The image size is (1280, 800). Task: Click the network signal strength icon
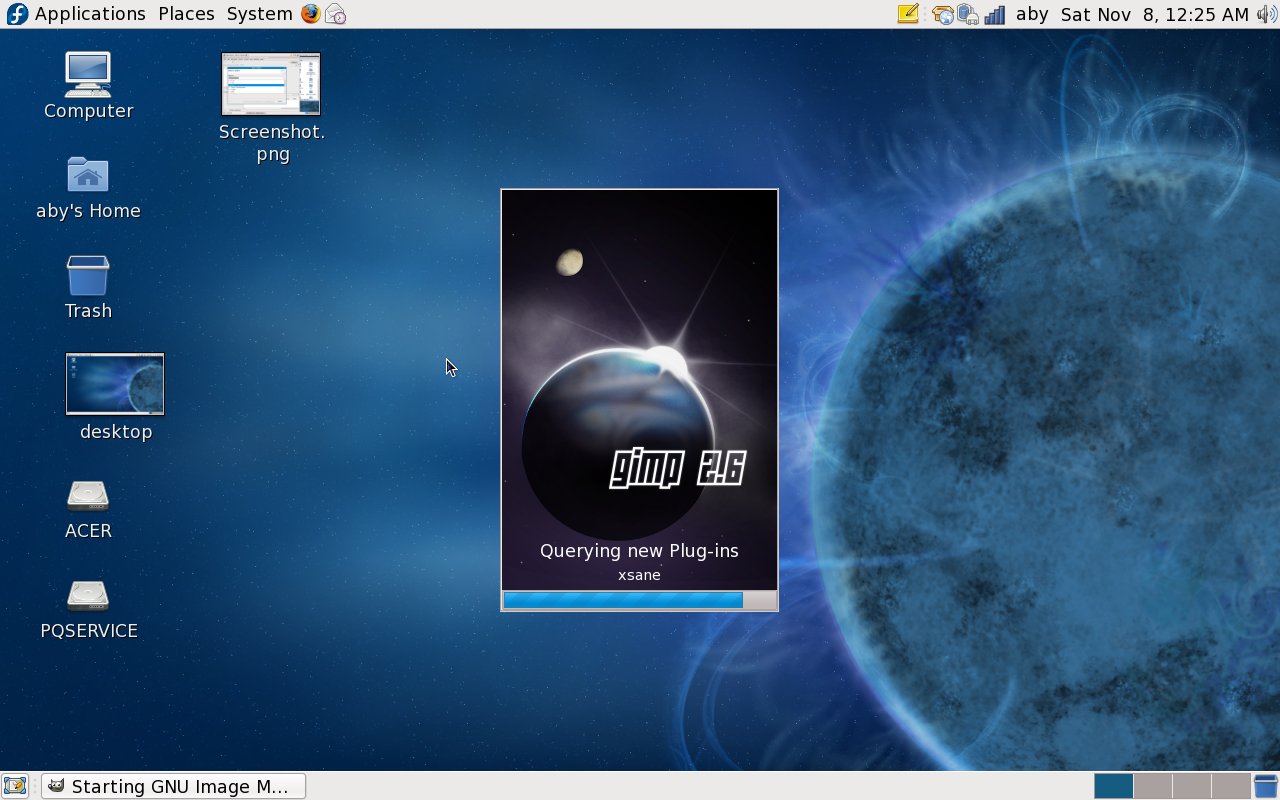click(x=994, y=14)
